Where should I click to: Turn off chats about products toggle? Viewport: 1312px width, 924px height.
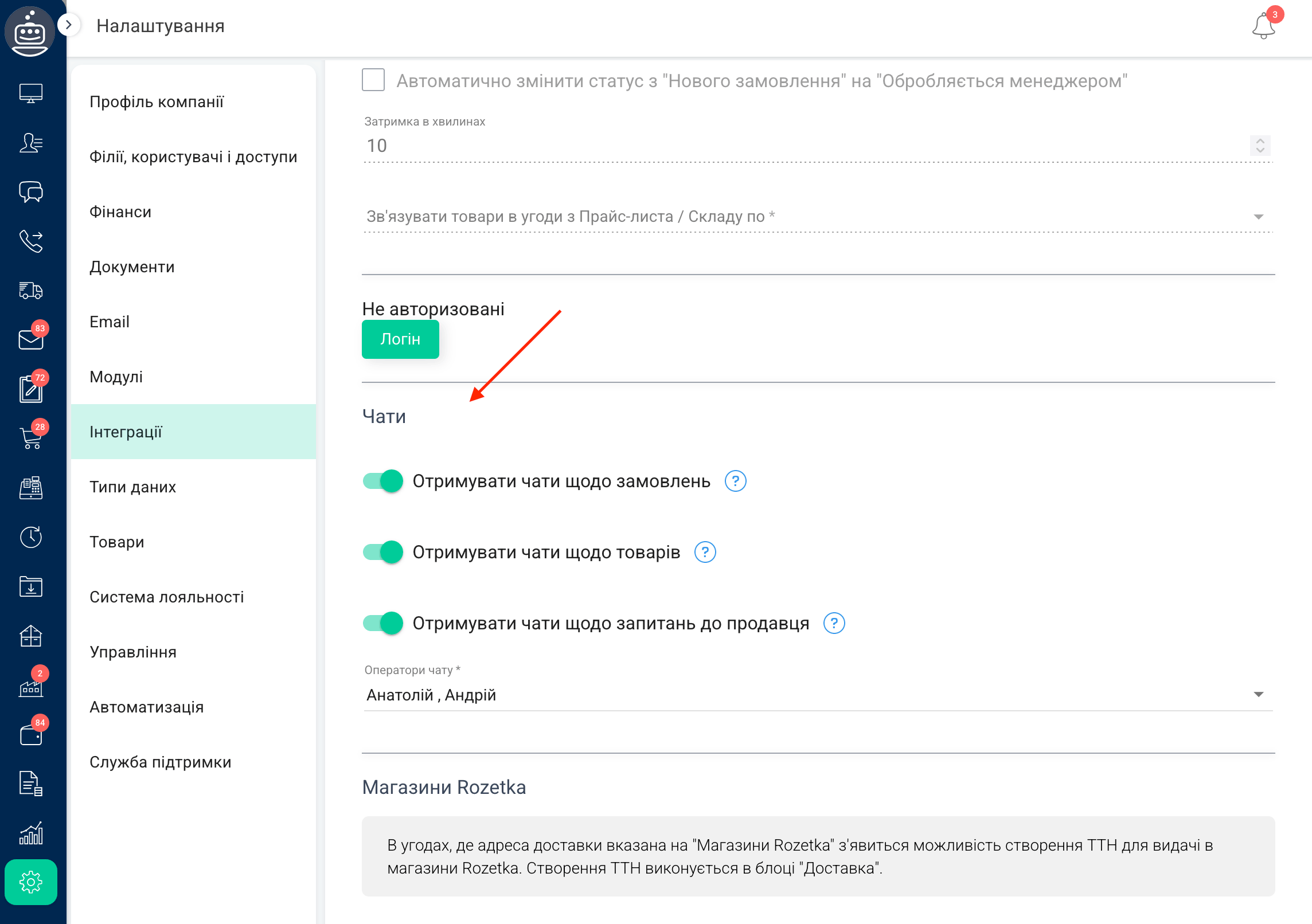pyautogui.click(x=382, y=552)
